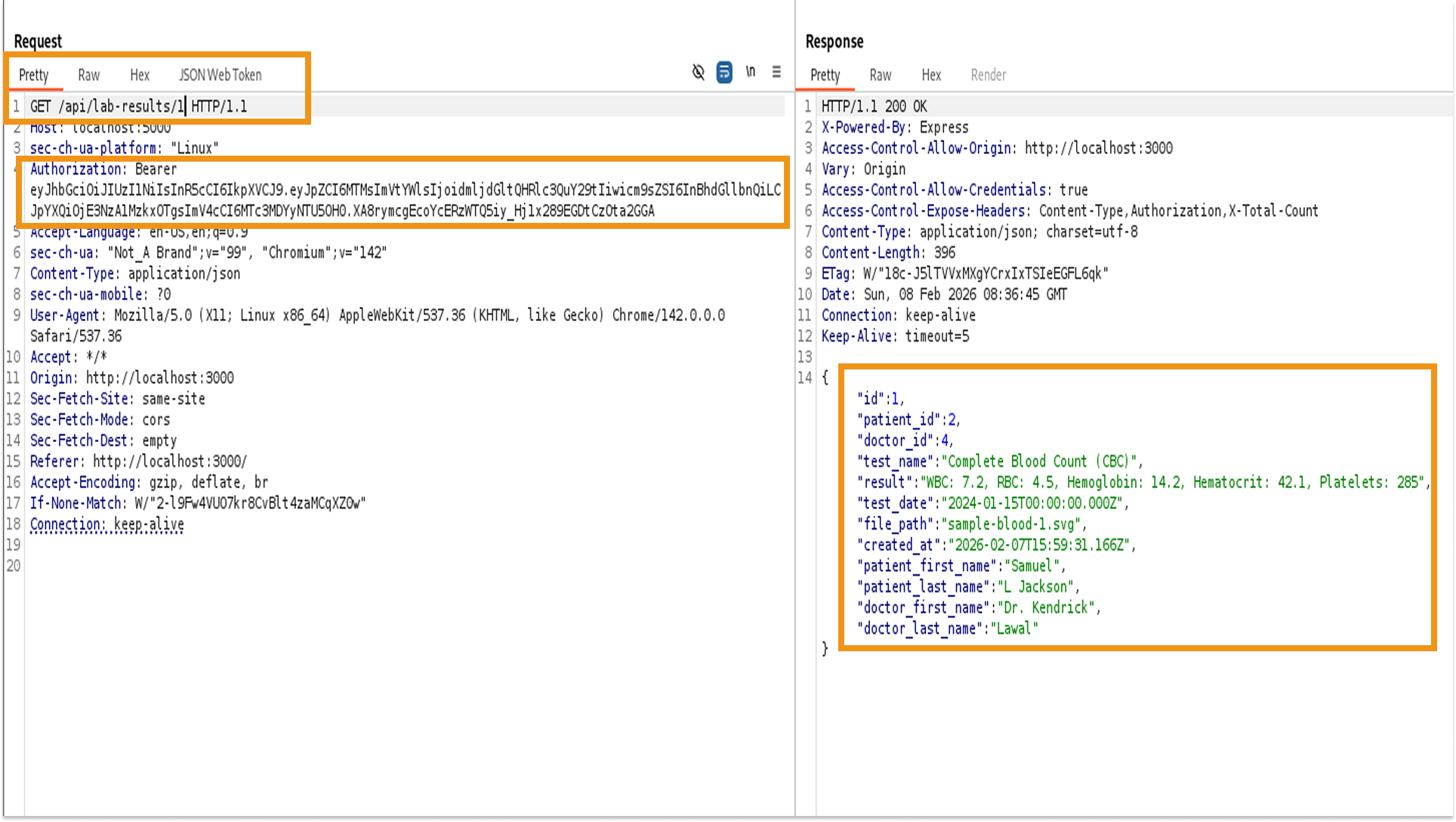
Task: Switch Request view to Raw tab
Action: click(x=88, y=75)
